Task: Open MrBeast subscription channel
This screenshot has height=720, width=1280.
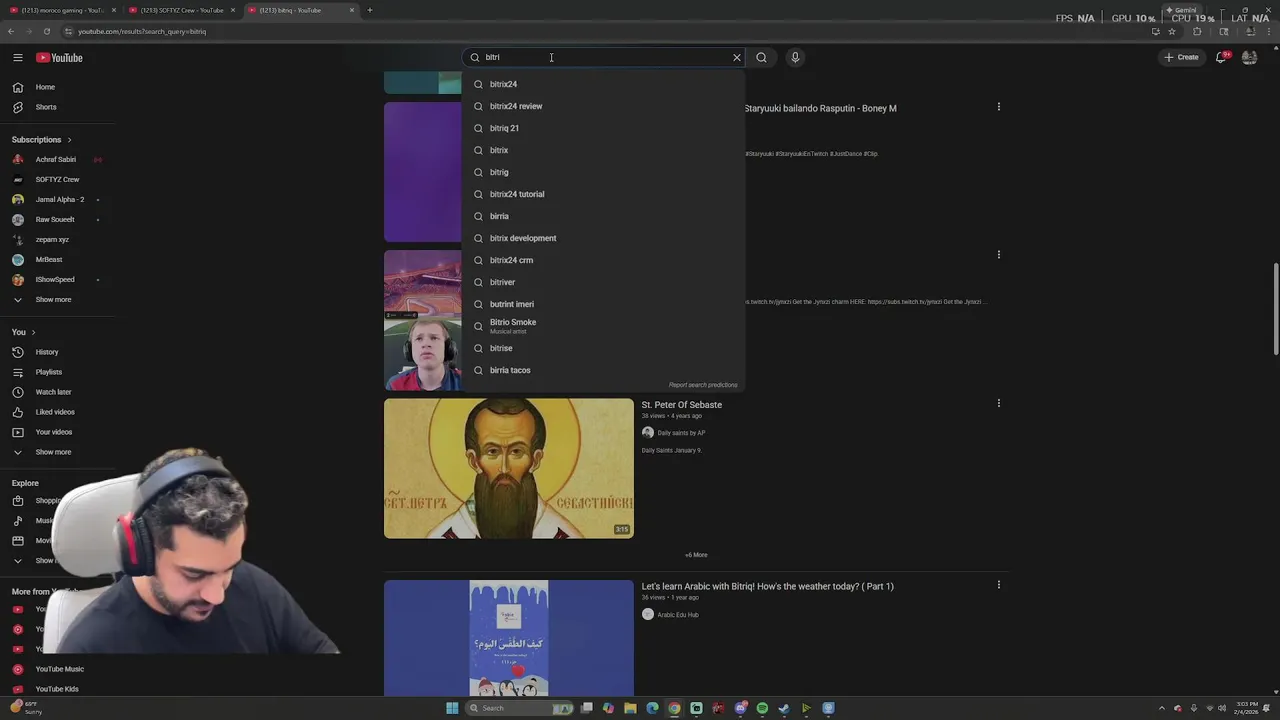Action: click(48, 260)
